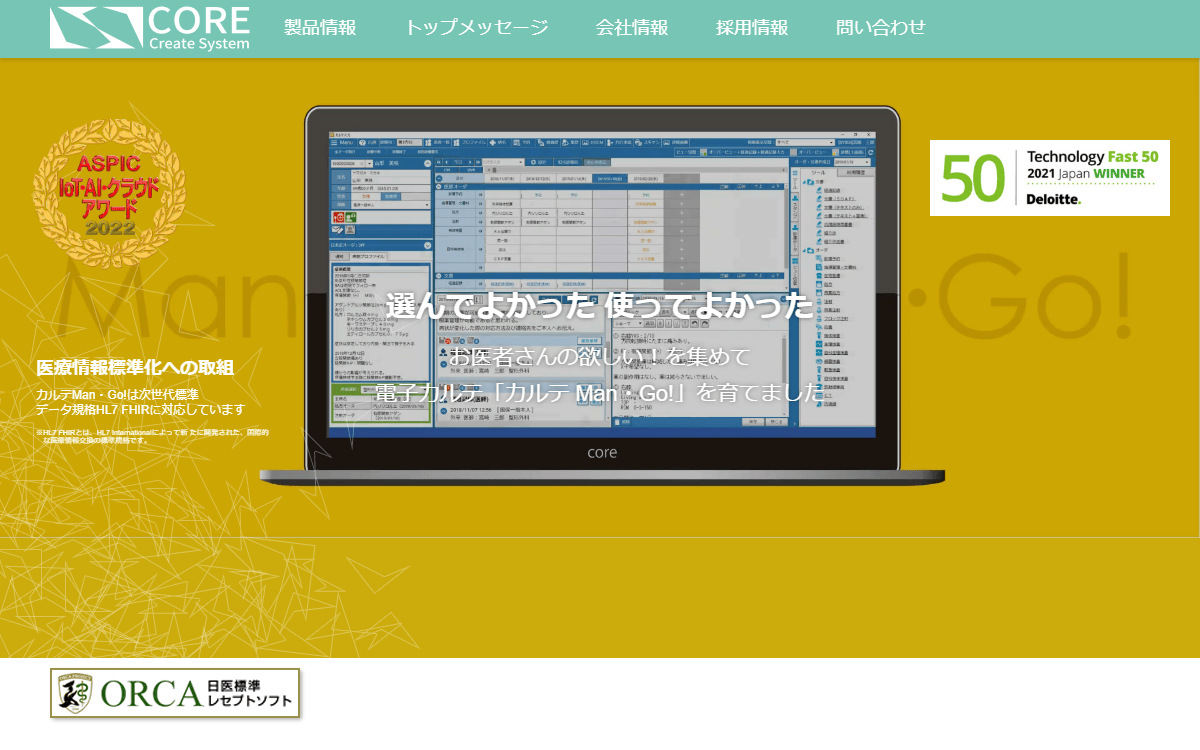Click the CORE Create System logo

pos(150,28)
